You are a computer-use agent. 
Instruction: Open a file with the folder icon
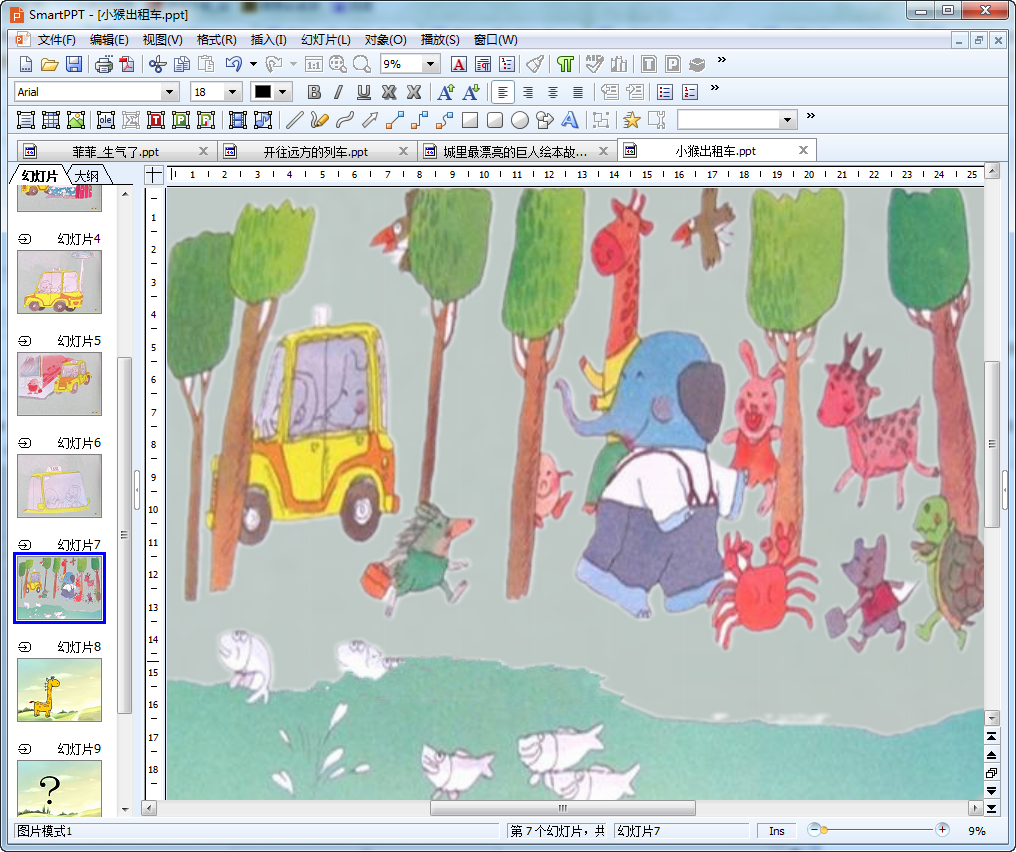[49, 64]
